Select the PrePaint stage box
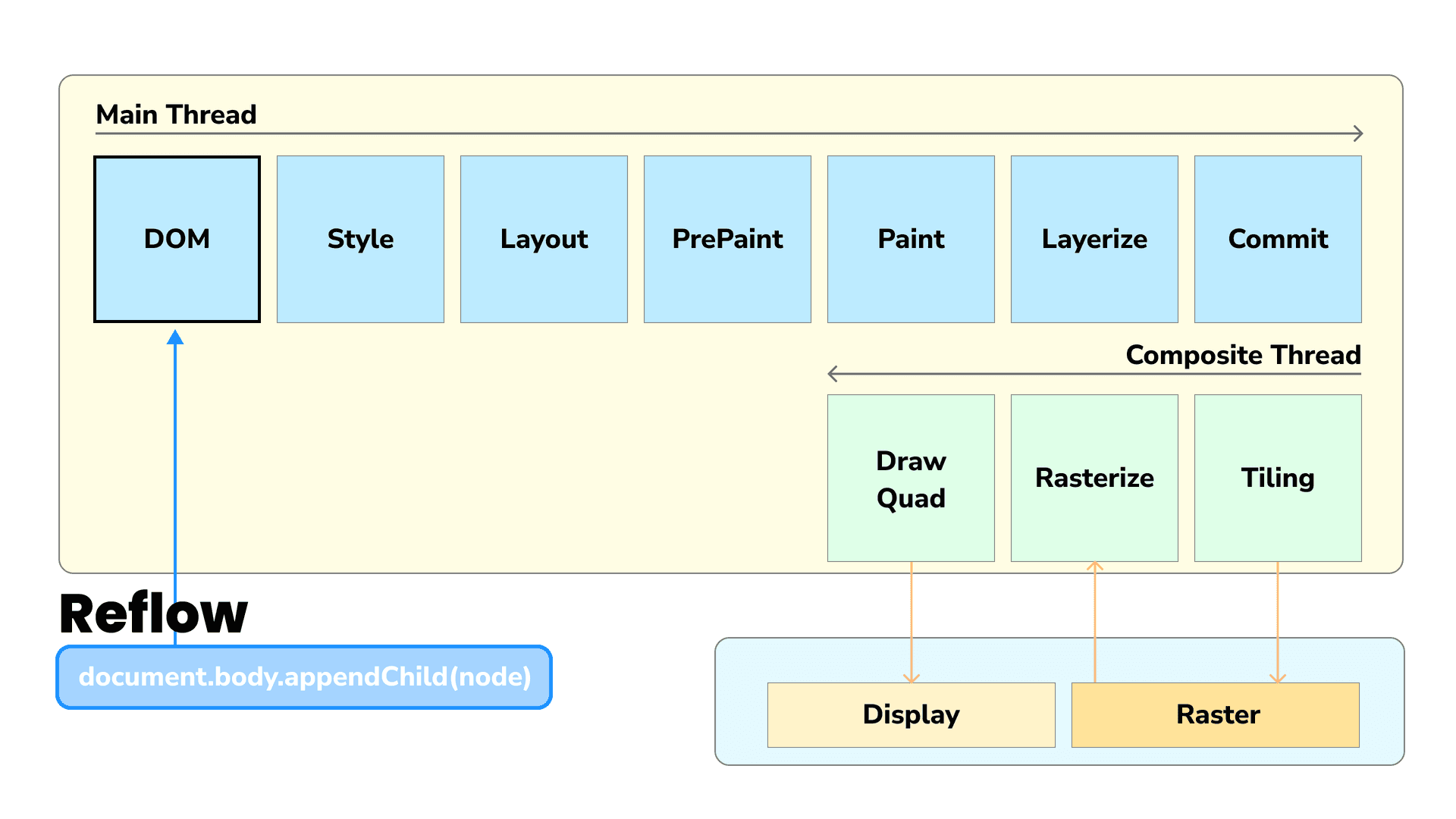Screen dimensions: 1456x819 pos(727,239)
